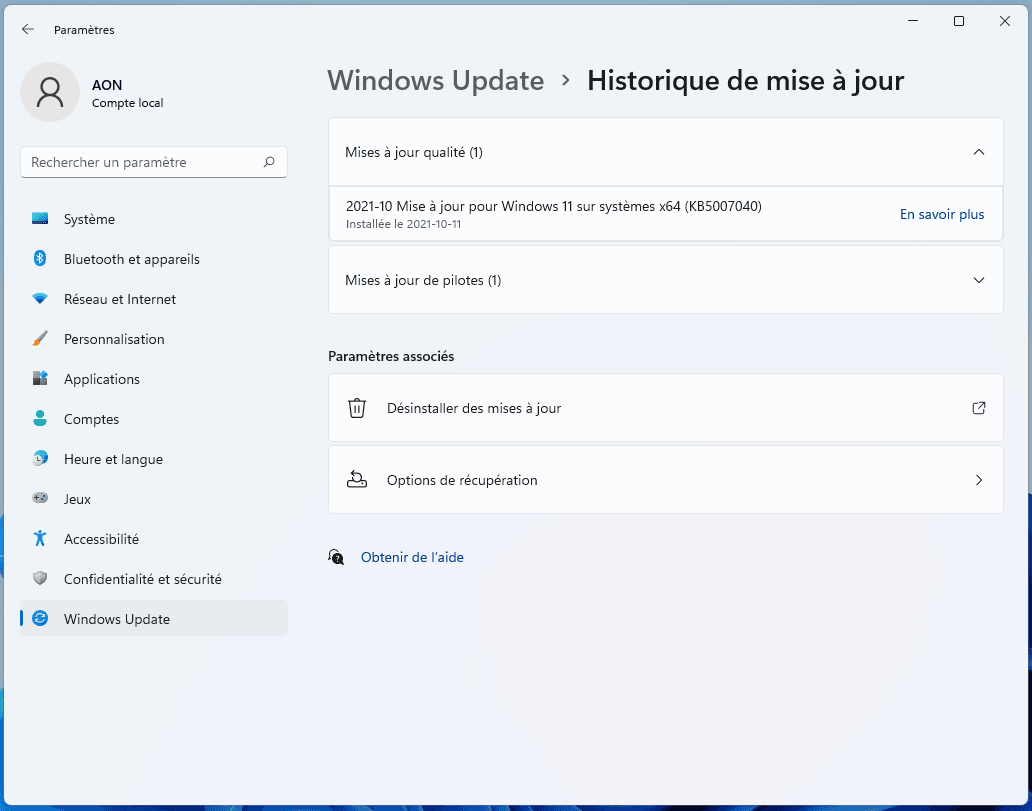Open Système settings category
Viewport: 1032px width, 811px height.
[154, 219]
